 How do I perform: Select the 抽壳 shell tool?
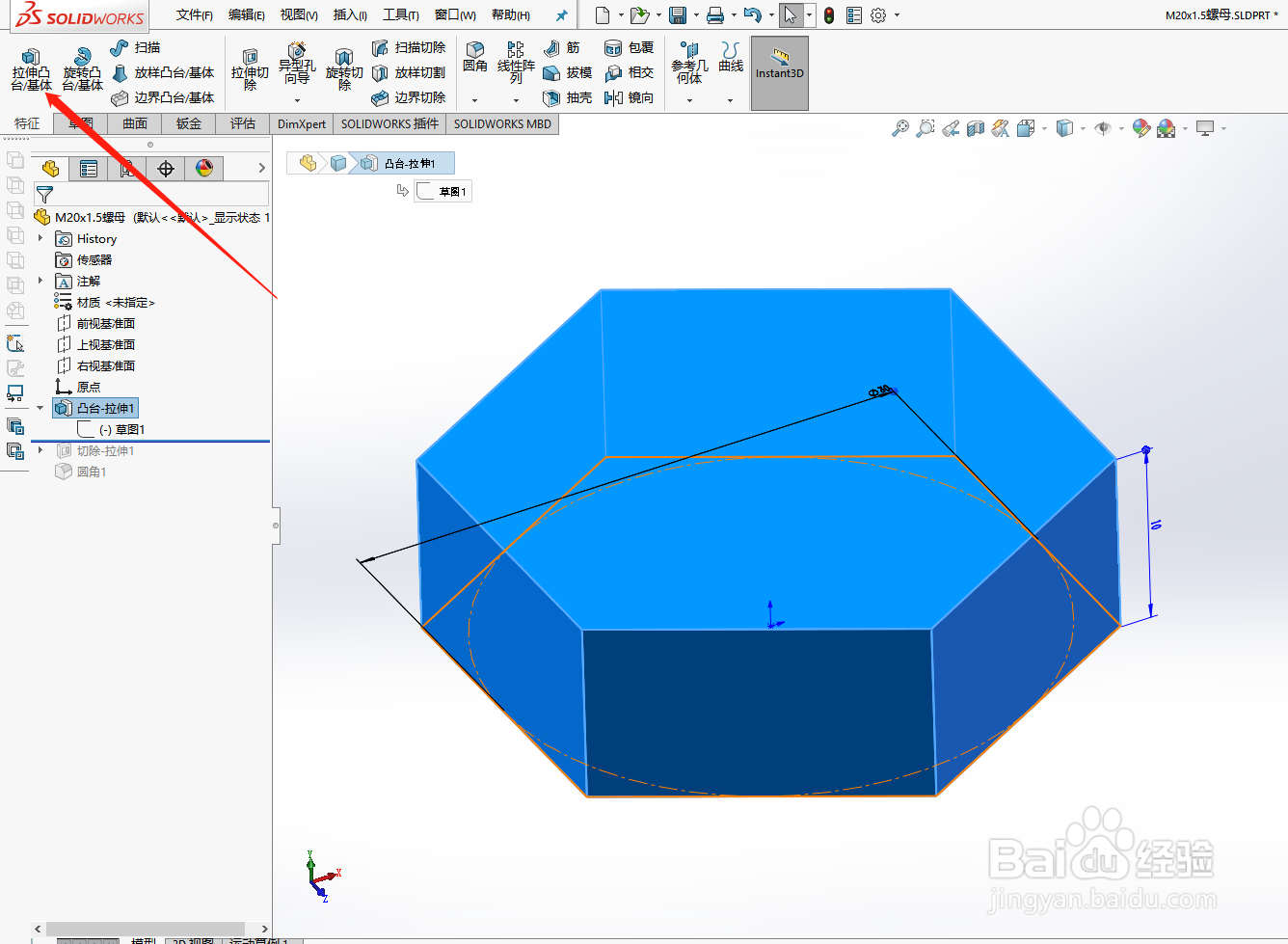pos(568,97)
